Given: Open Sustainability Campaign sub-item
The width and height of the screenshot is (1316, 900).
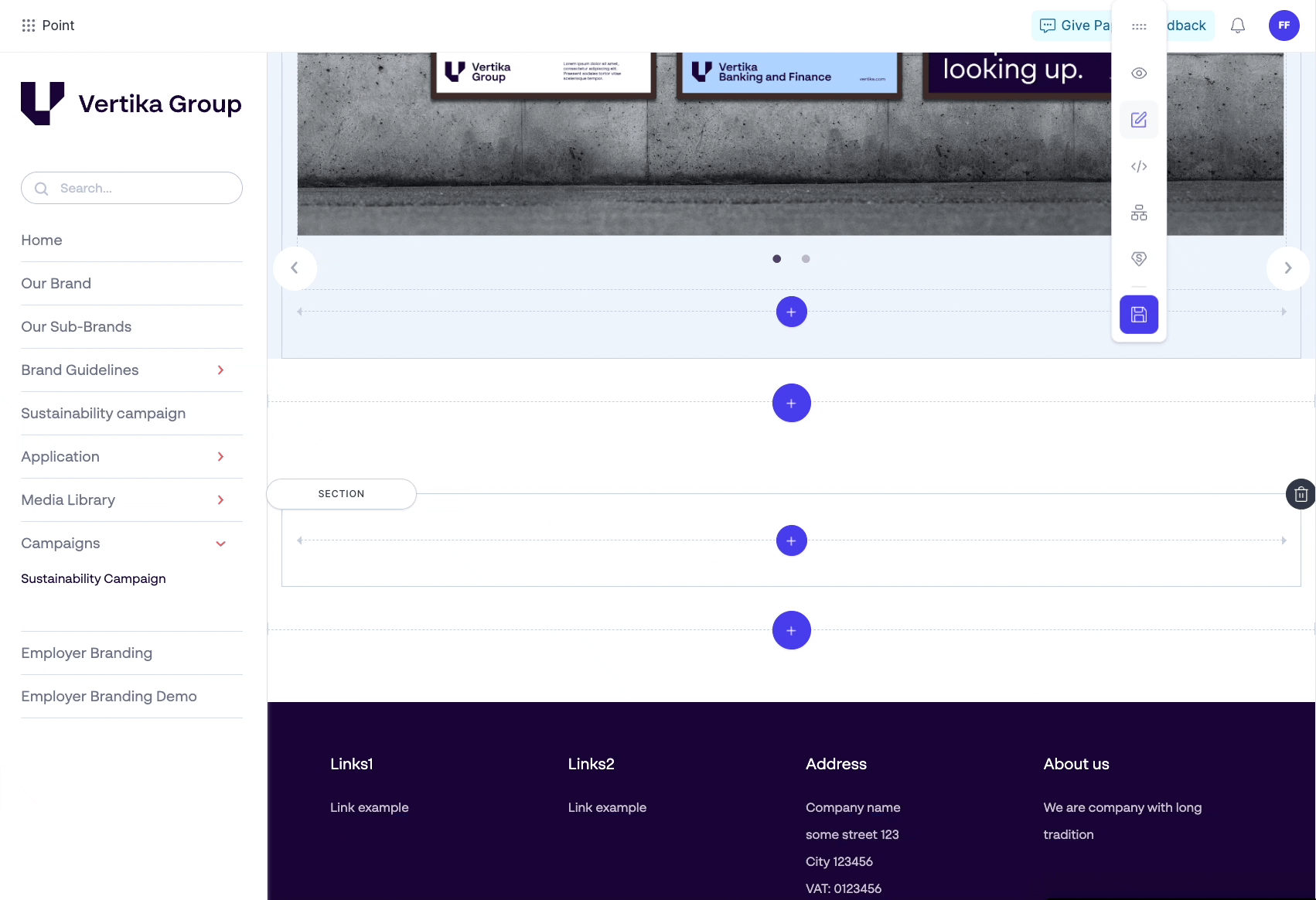Looking at the screenshot, I should pyautogui.click(x=94, y=579).
